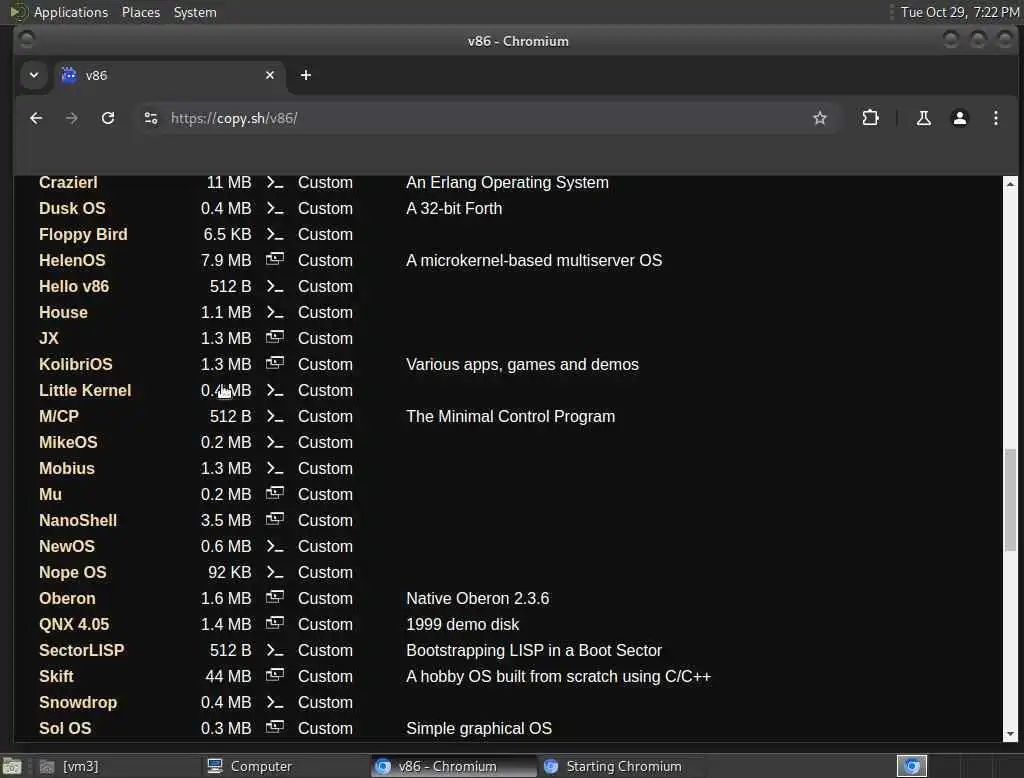Boot Hello v86

(x=74, y=286)
